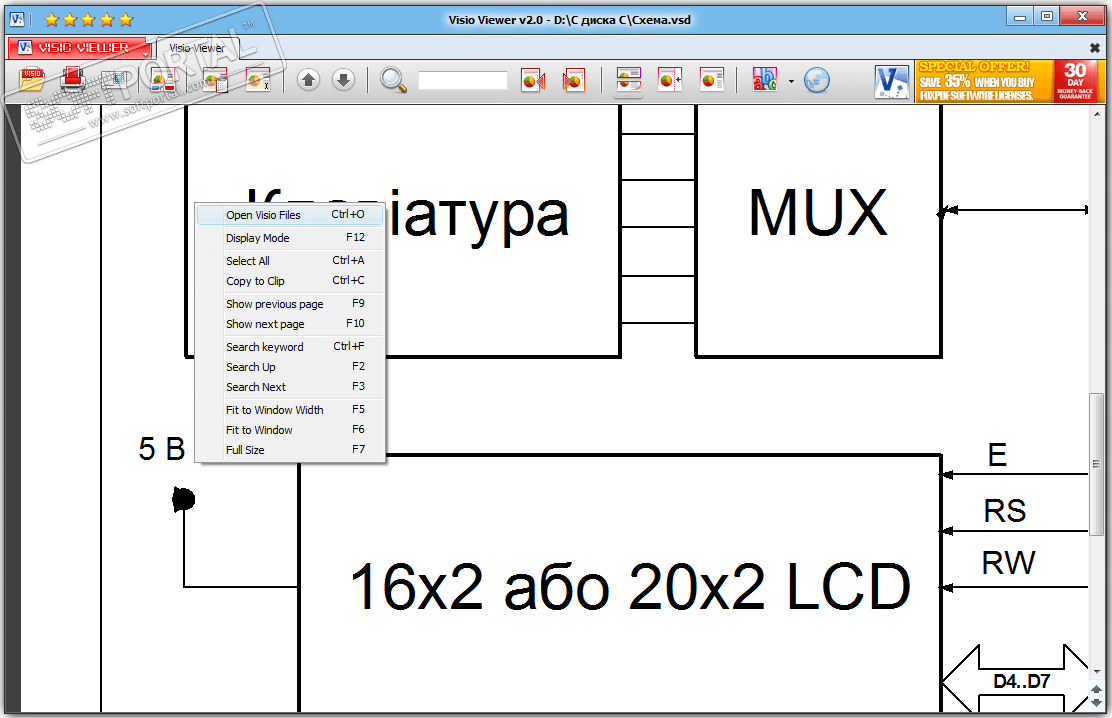Choose Copy to Clip menu entry
This screenshot has height=718, width=1112.
[x=290, y=281]
